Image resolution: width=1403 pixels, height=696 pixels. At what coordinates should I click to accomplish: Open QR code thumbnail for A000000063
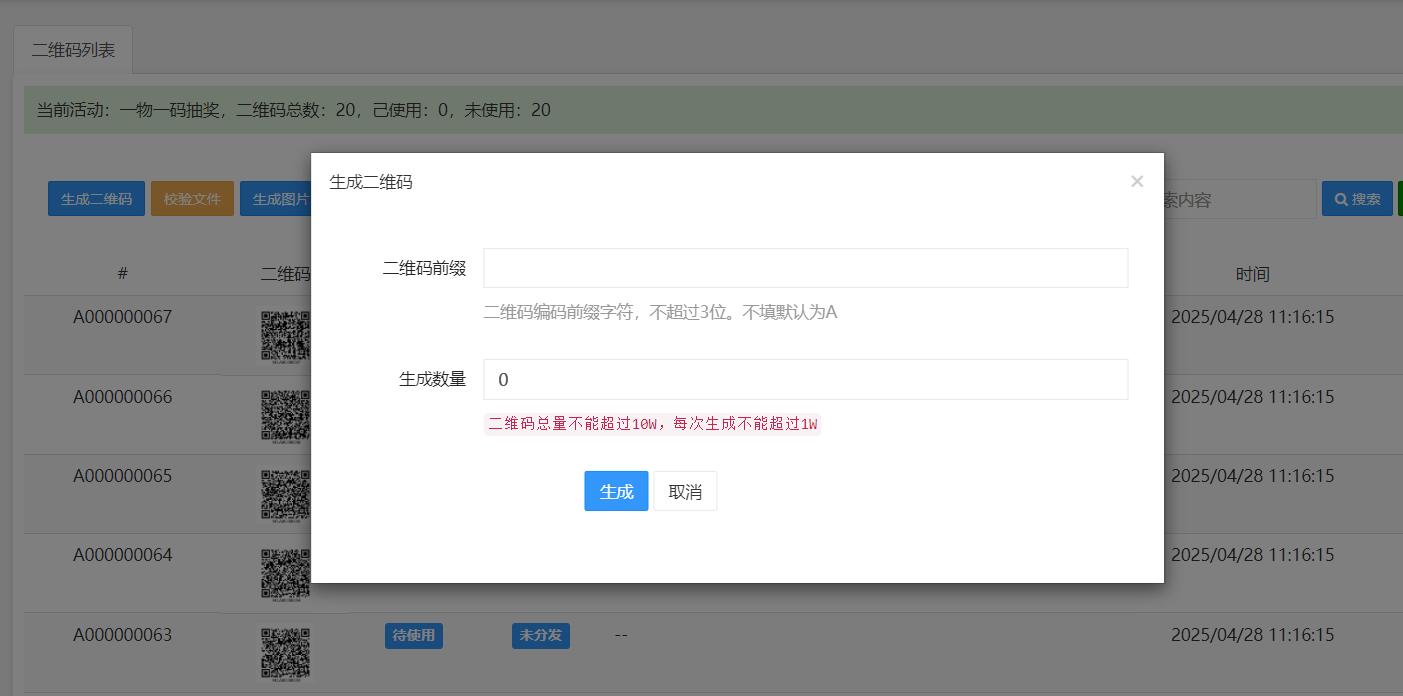click(286, 653)
